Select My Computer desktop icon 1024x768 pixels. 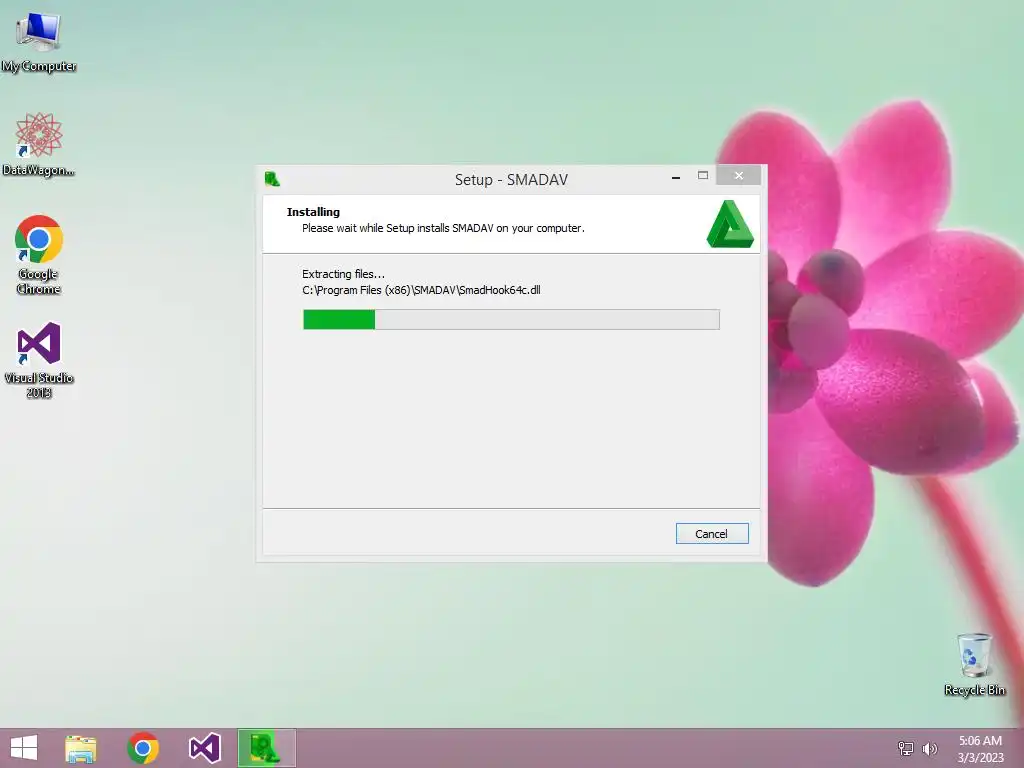tap(39, 42)
